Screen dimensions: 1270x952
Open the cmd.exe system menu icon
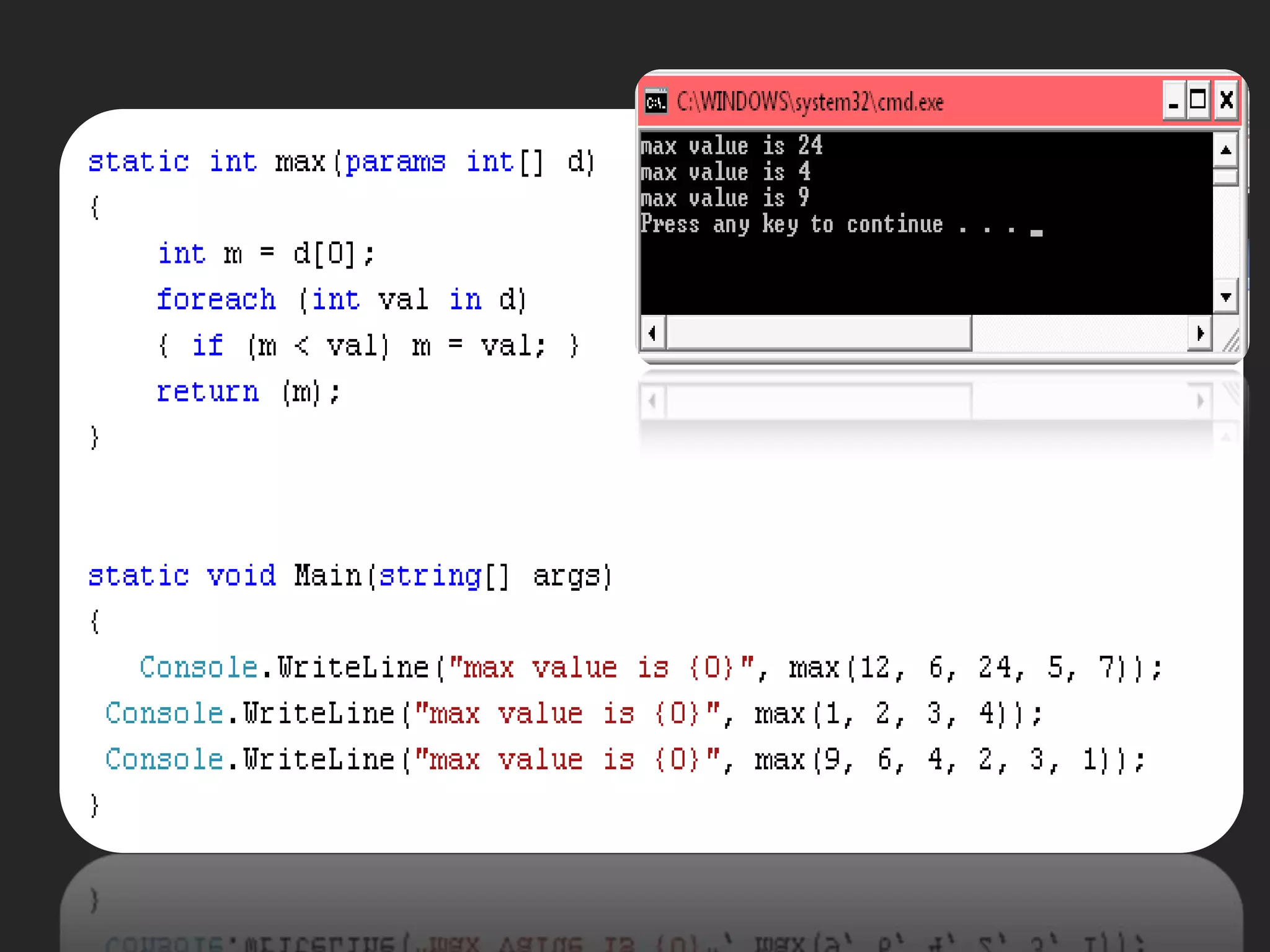[655, 102]
